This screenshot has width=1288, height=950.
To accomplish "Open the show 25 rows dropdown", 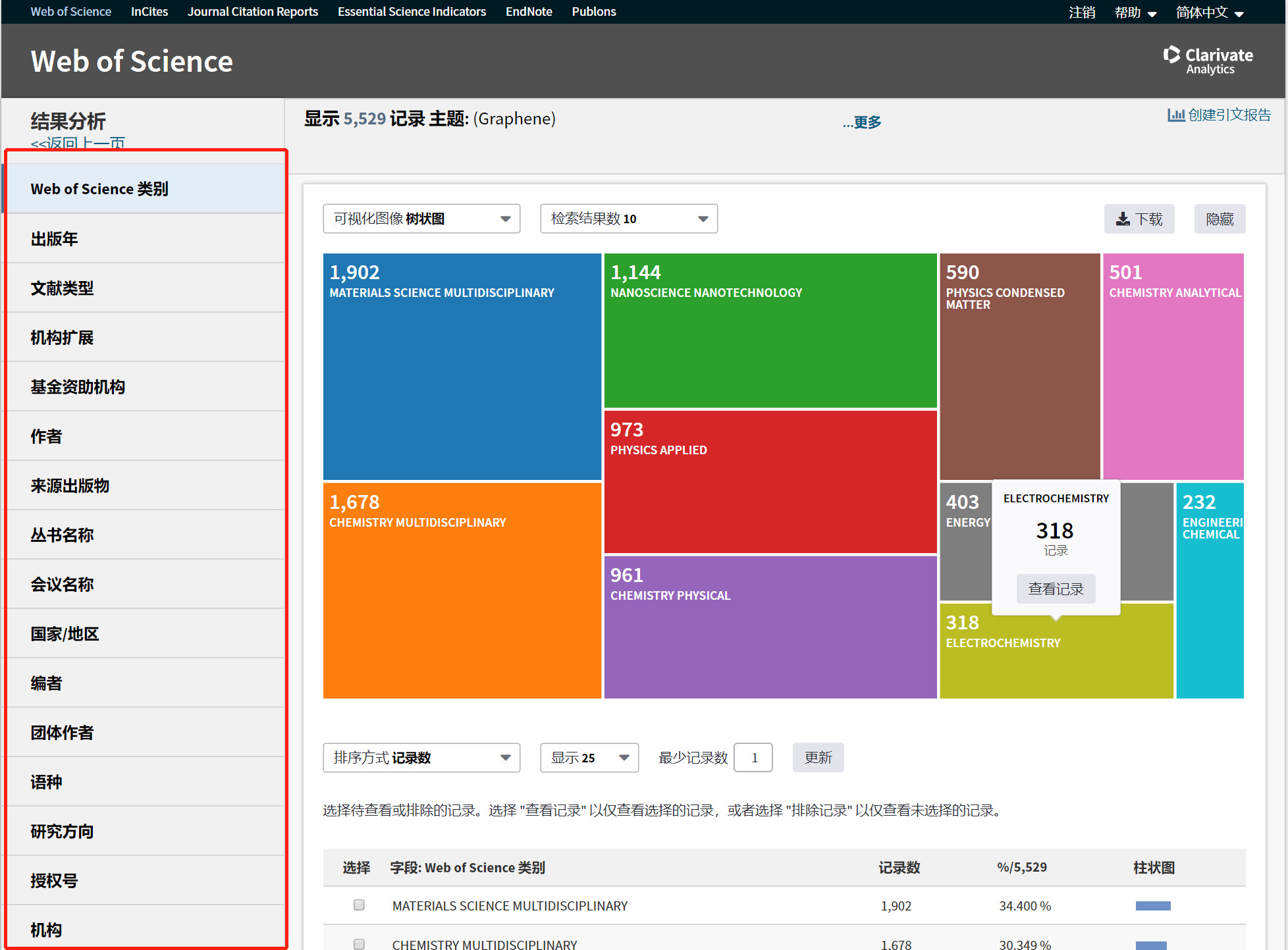I will point(589,758).
